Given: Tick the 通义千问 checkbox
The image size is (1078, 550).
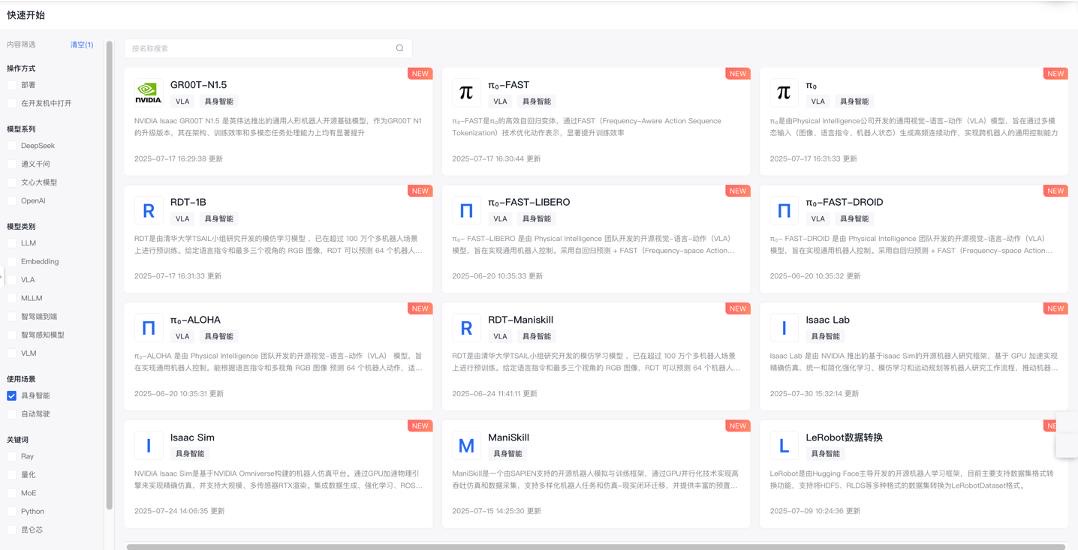Looking at the screenshot, I should pos(12,164).
